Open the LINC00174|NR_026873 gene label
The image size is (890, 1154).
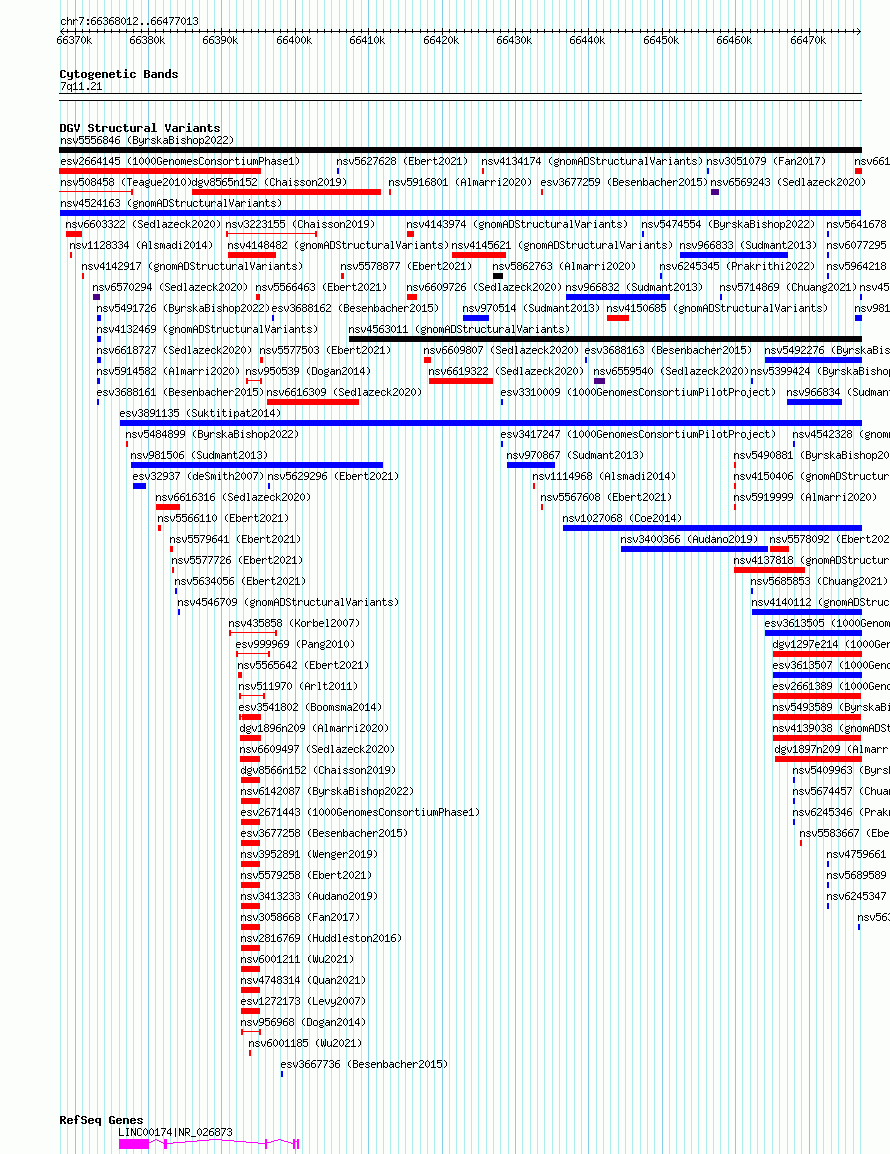[x=175, y=1132]
